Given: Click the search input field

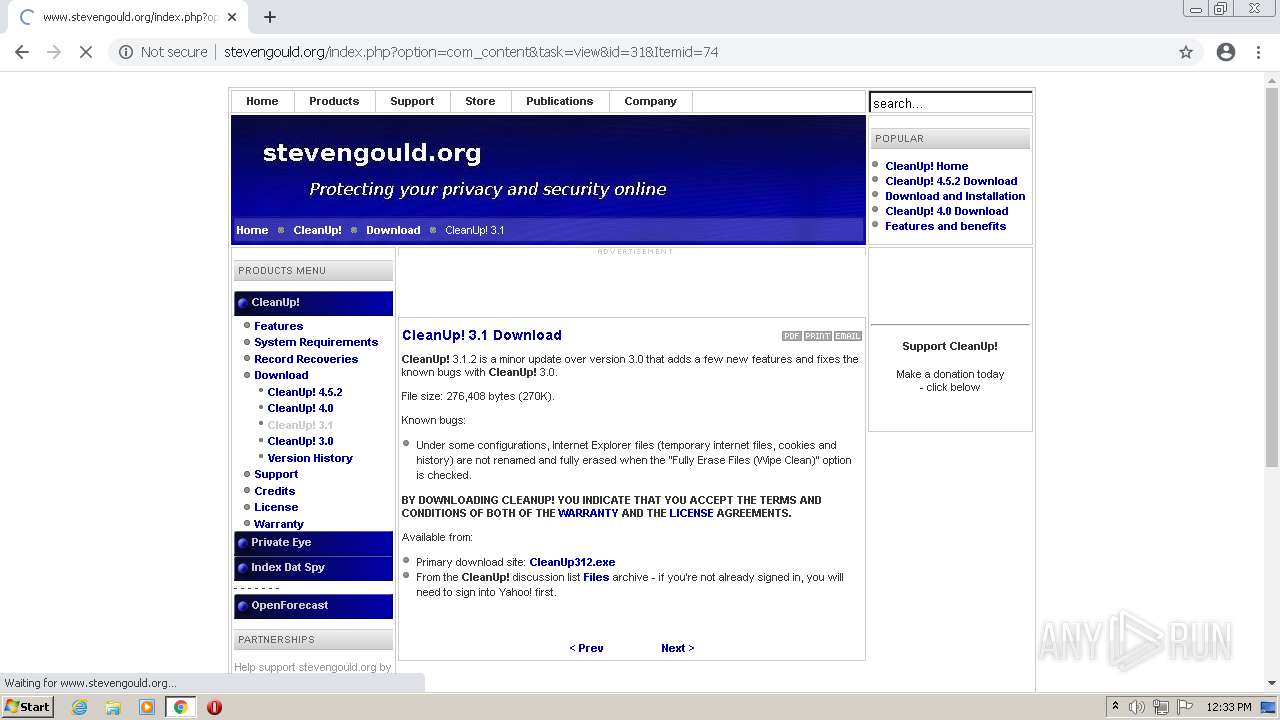Looking at the screenshot, I should tap(950, 102).
